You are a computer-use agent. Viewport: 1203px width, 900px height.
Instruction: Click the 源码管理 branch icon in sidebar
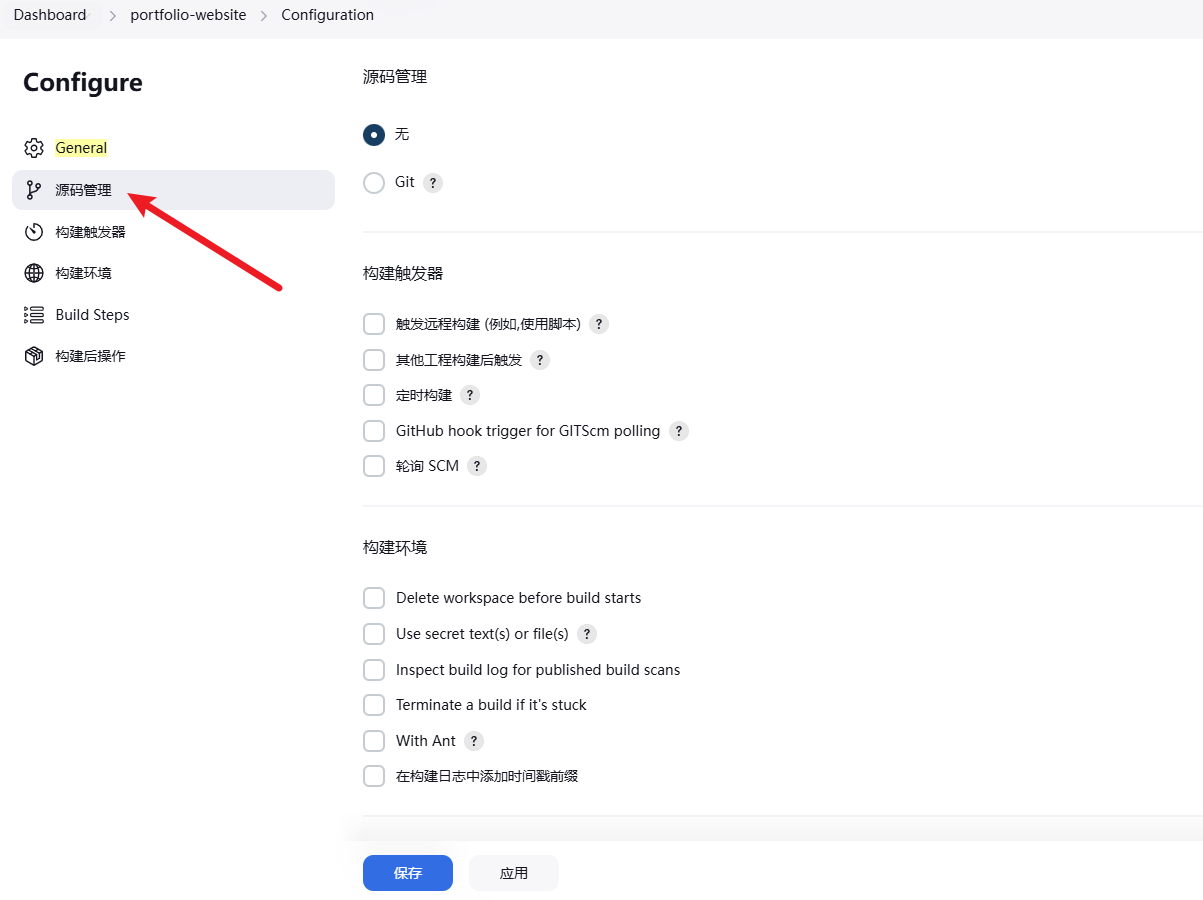tap(34, 190)
